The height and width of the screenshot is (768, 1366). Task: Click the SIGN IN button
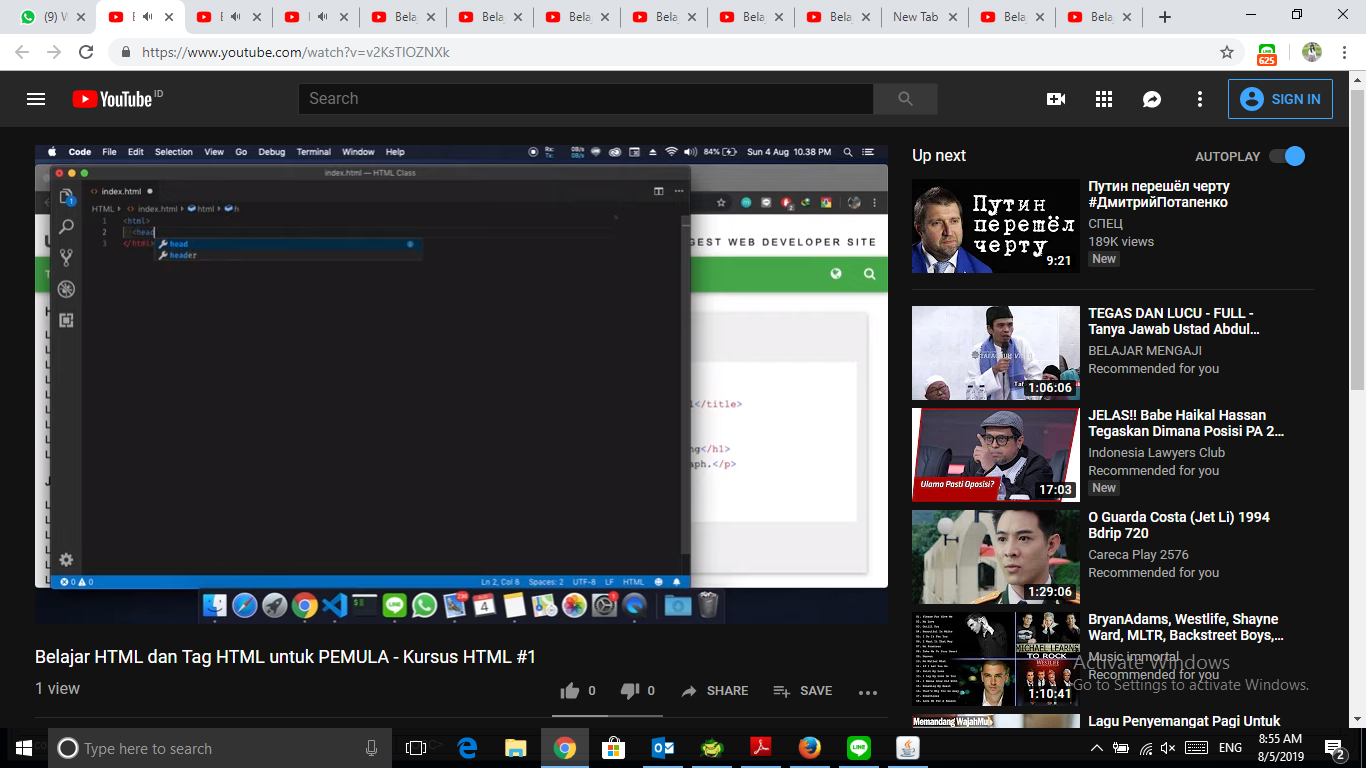click(1280, 99)
